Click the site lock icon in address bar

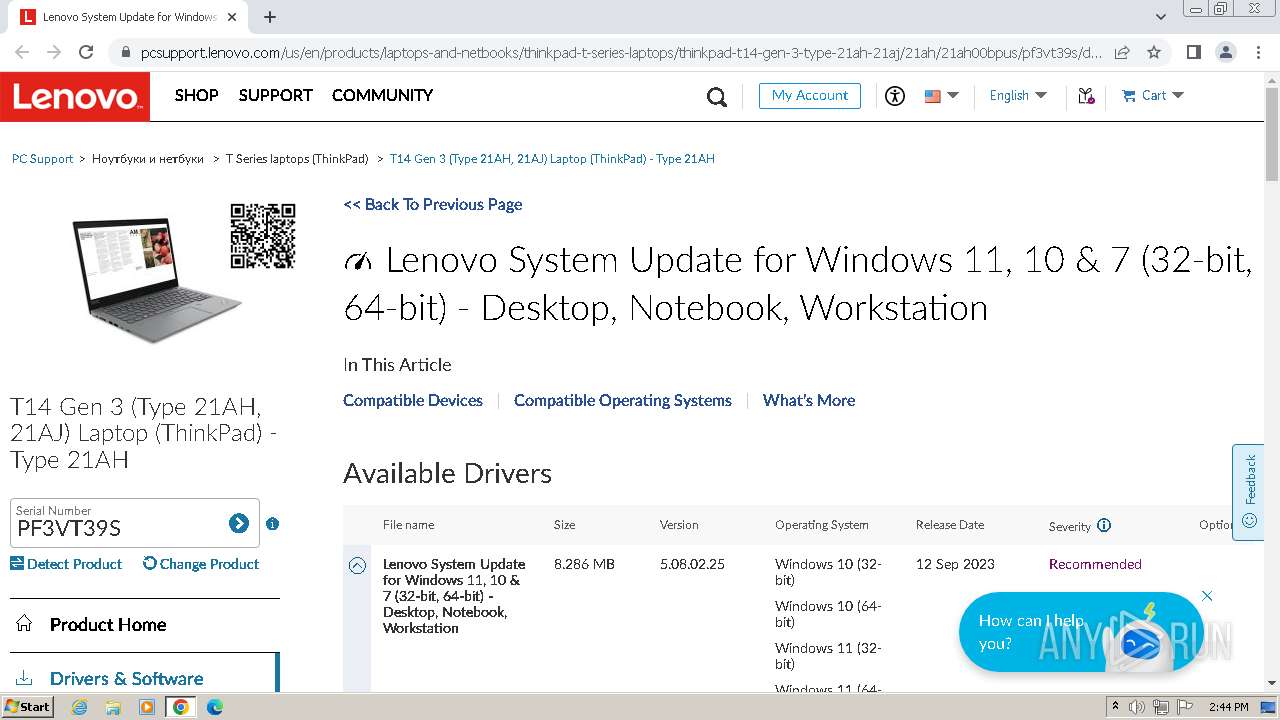125,52
